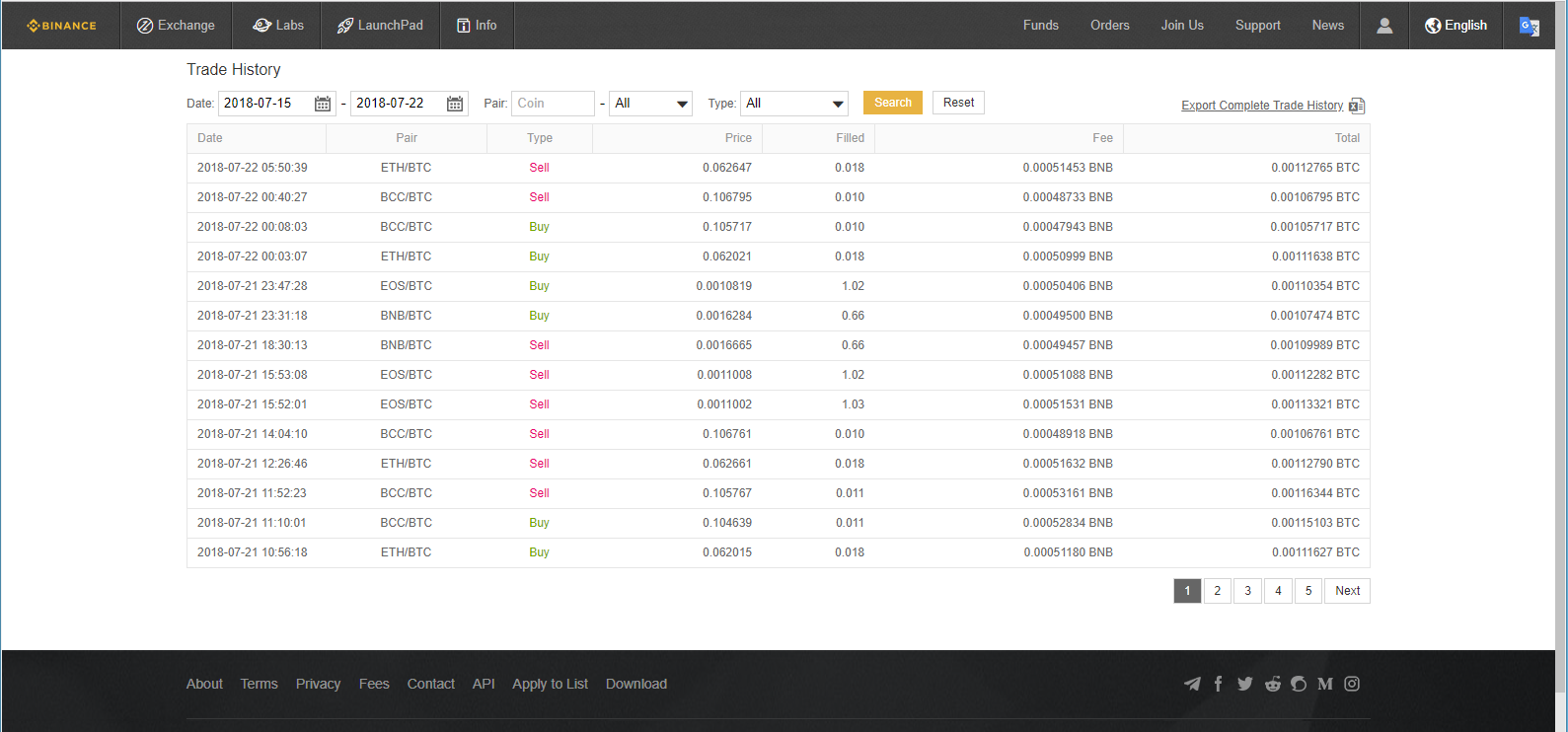Open the Reddit icon in footer
Screen dimensions: 1568x732
(x=1273, y=684)
